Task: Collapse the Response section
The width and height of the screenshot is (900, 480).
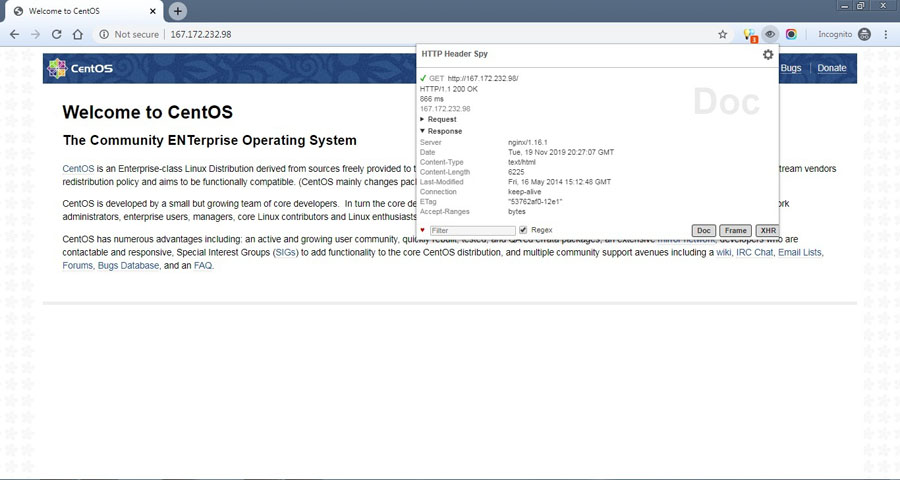Action: (x=441, y=131)
